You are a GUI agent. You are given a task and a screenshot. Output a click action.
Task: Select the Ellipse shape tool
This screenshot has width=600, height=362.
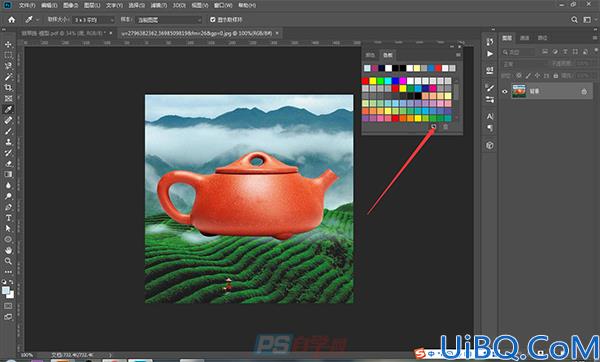pyautogui.click(x=8, y=240)
